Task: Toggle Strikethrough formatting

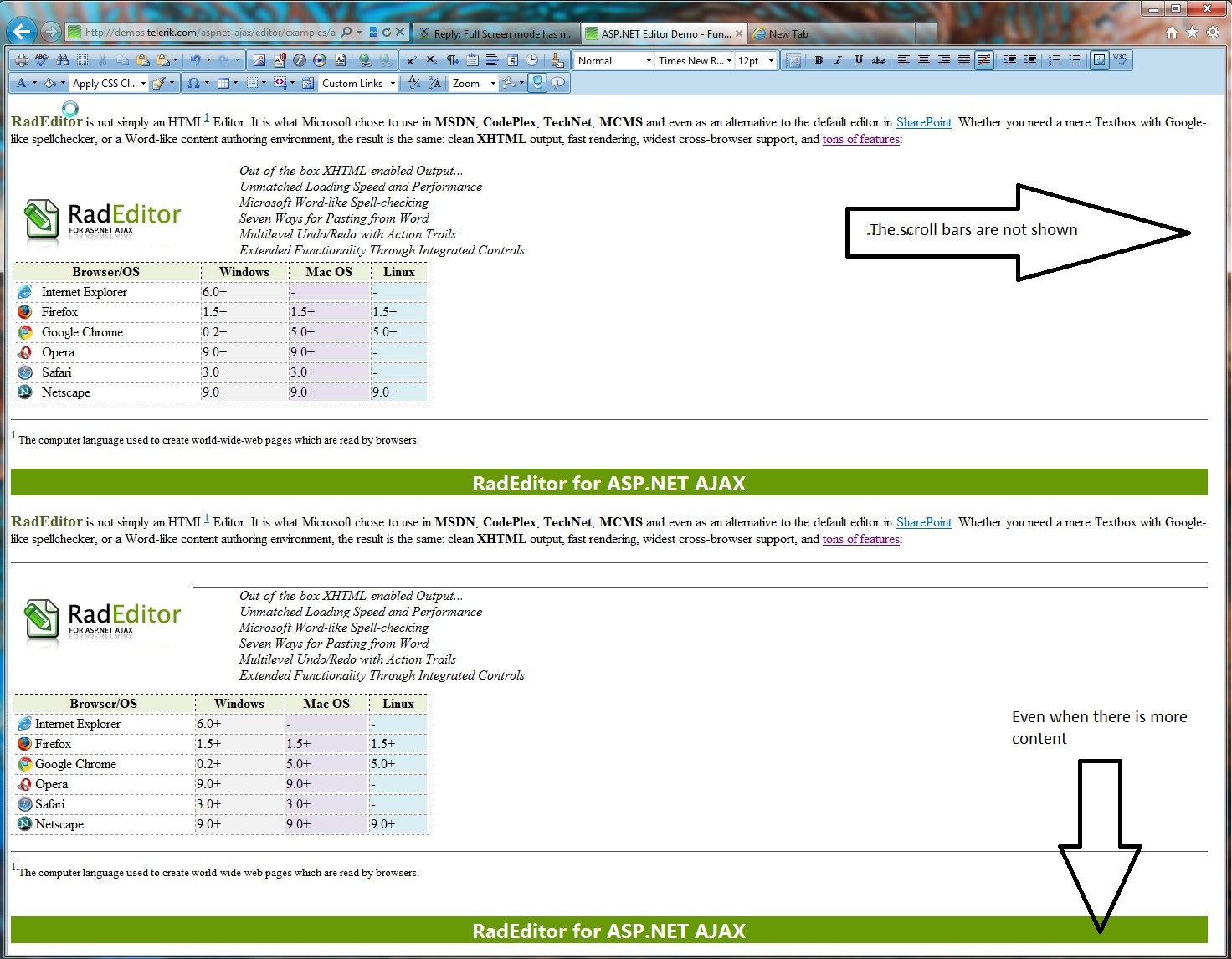Action: tap(878, 60)
